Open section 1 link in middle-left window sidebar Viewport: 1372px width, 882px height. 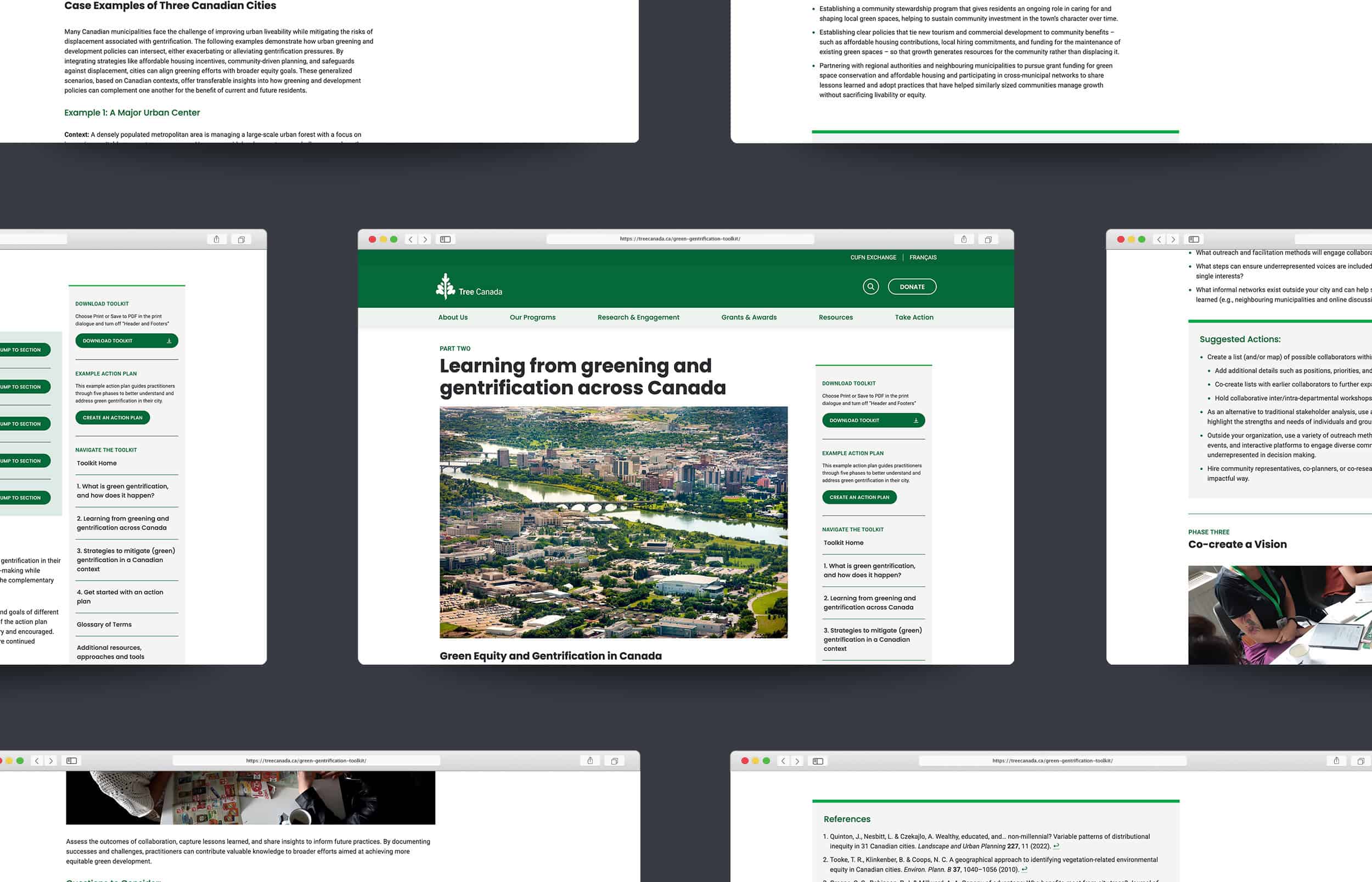(122, 491)
